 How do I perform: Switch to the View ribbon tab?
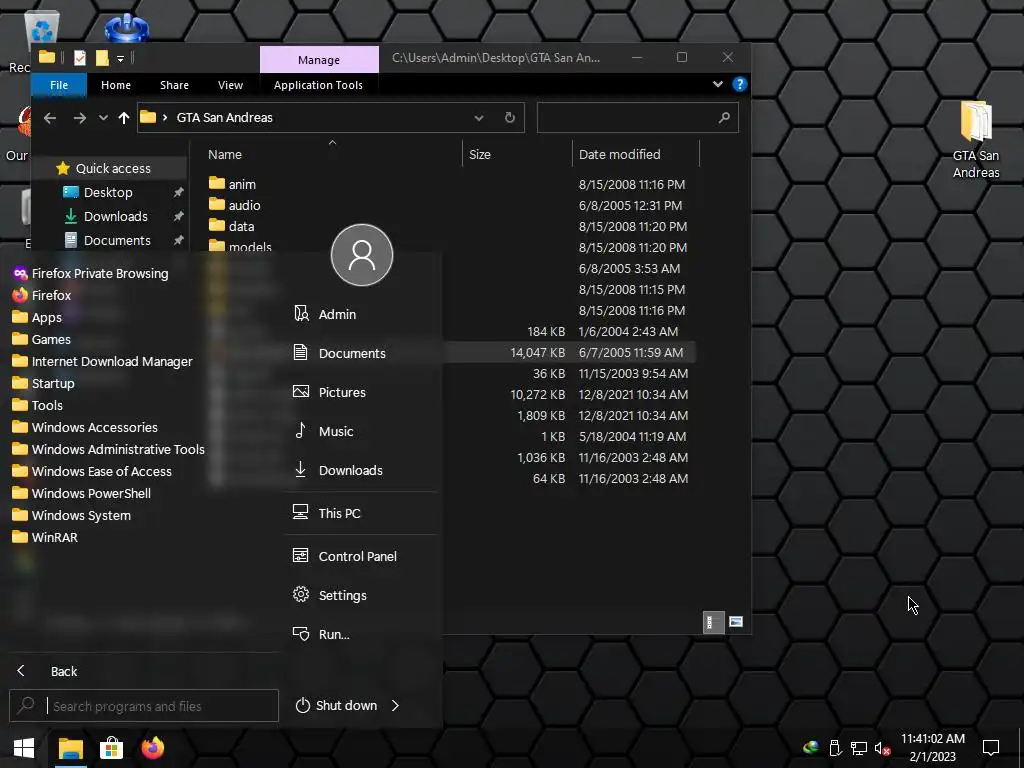231,85
